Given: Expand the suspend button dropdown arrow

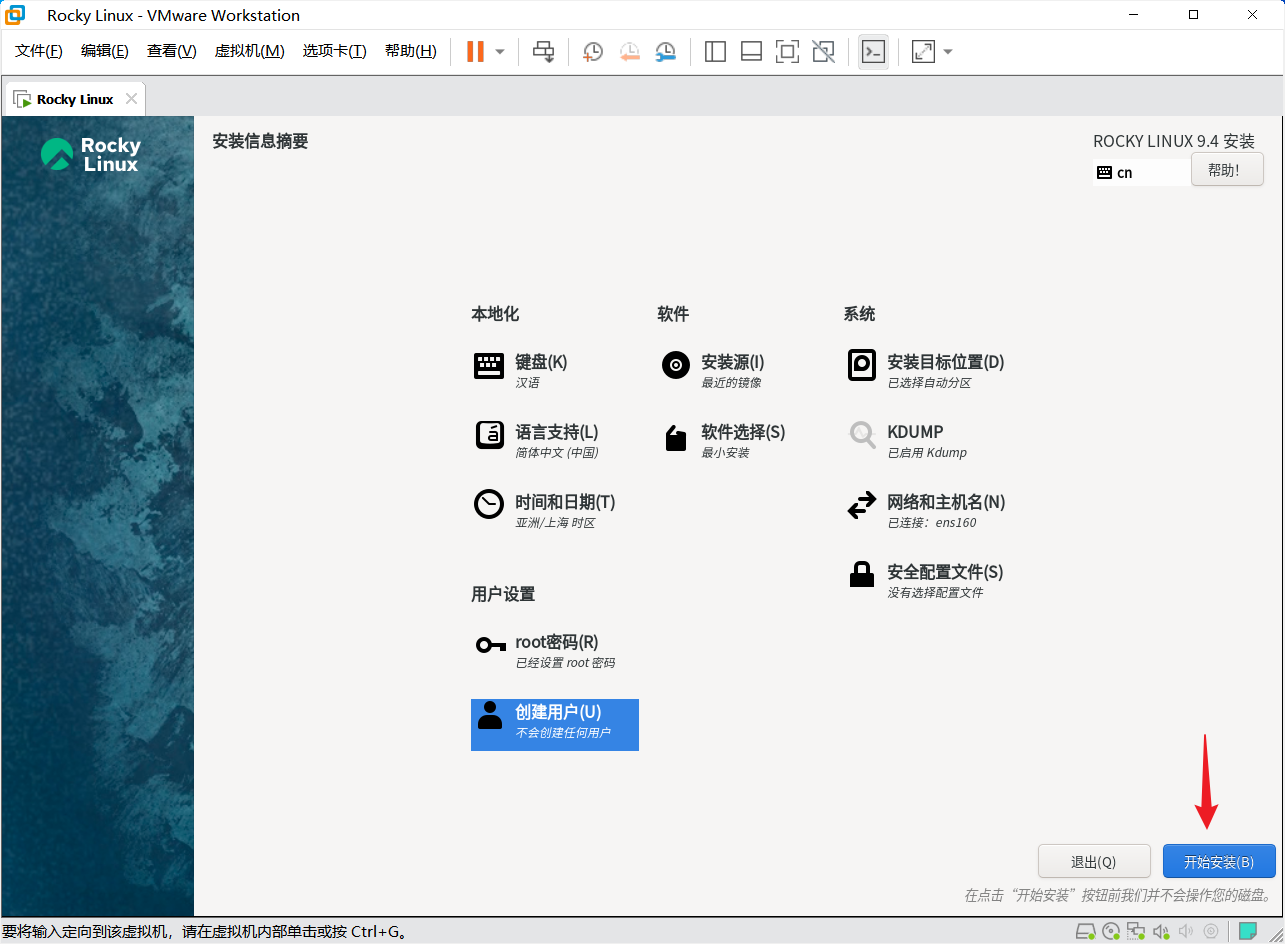Looking at the screenshot, I should [x=498, y=51].
